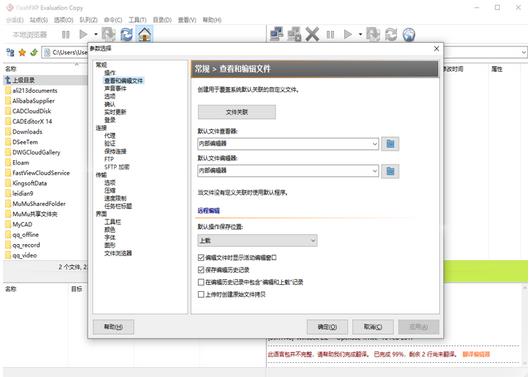Click browse icon beside 默认文件查看器 combo box
This screenshot has width=530, height=377.
(390, 144)
